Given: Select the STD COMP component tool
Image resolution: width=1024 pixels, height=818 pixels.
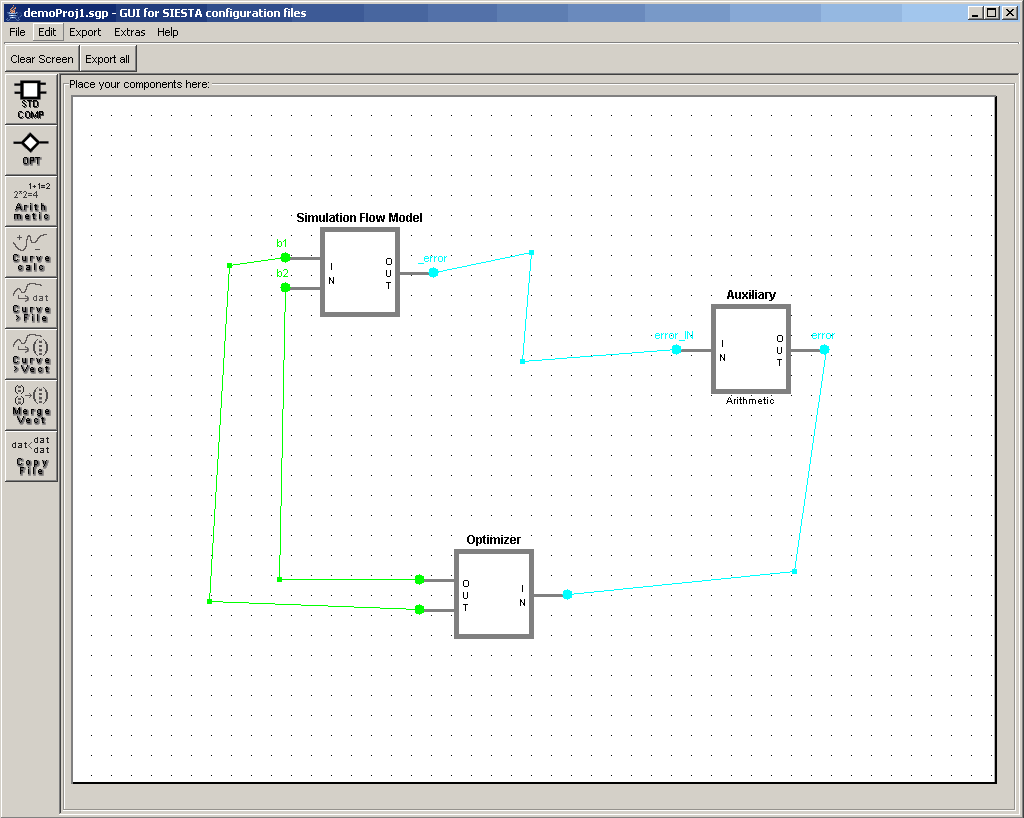Looking at the screenshot, I should 31,99.
